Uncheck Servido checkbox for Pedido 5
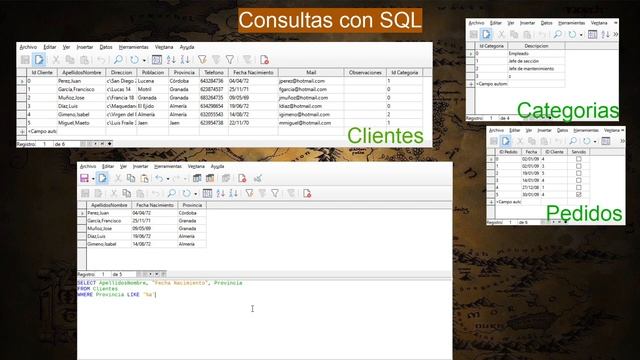 tap(578, 195)
